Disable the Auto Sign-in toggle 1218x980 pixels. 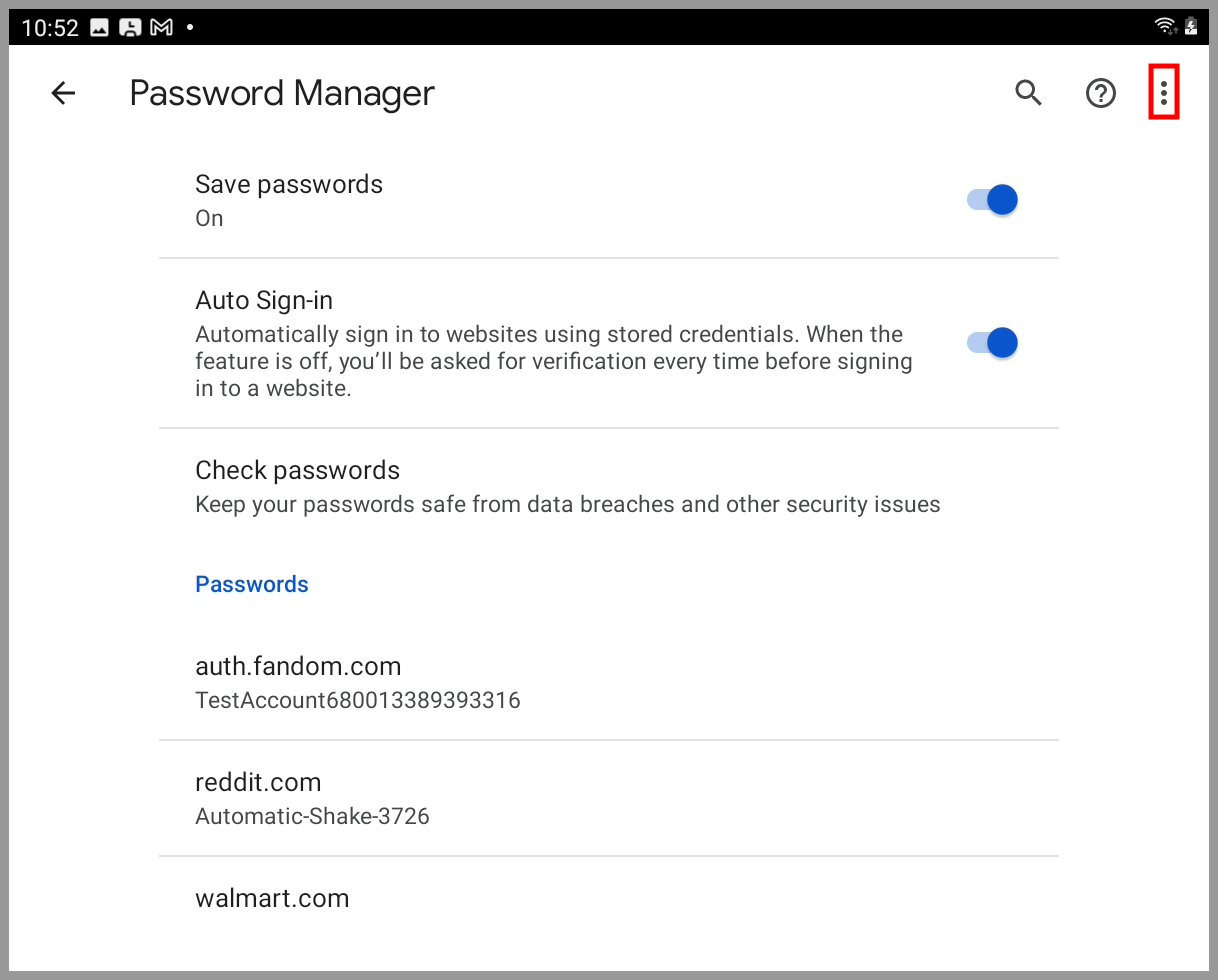(992, 343)
